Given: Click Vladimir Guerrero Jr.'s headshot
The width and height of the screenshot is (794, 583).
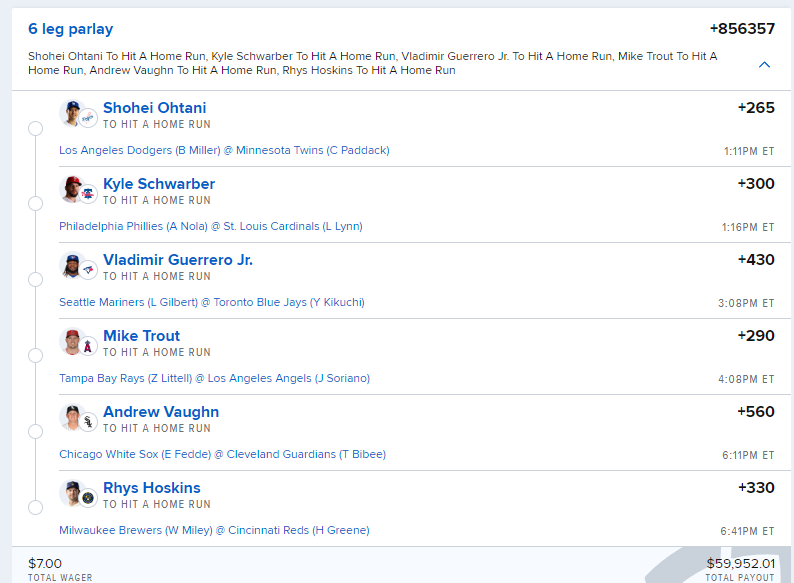Looking at the screenshot, I should pyautogui.click(x=72, y=264).
